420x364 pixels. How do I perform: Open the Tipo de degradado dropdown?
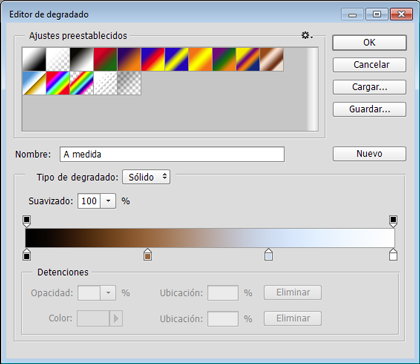click(x=146, y=177)
